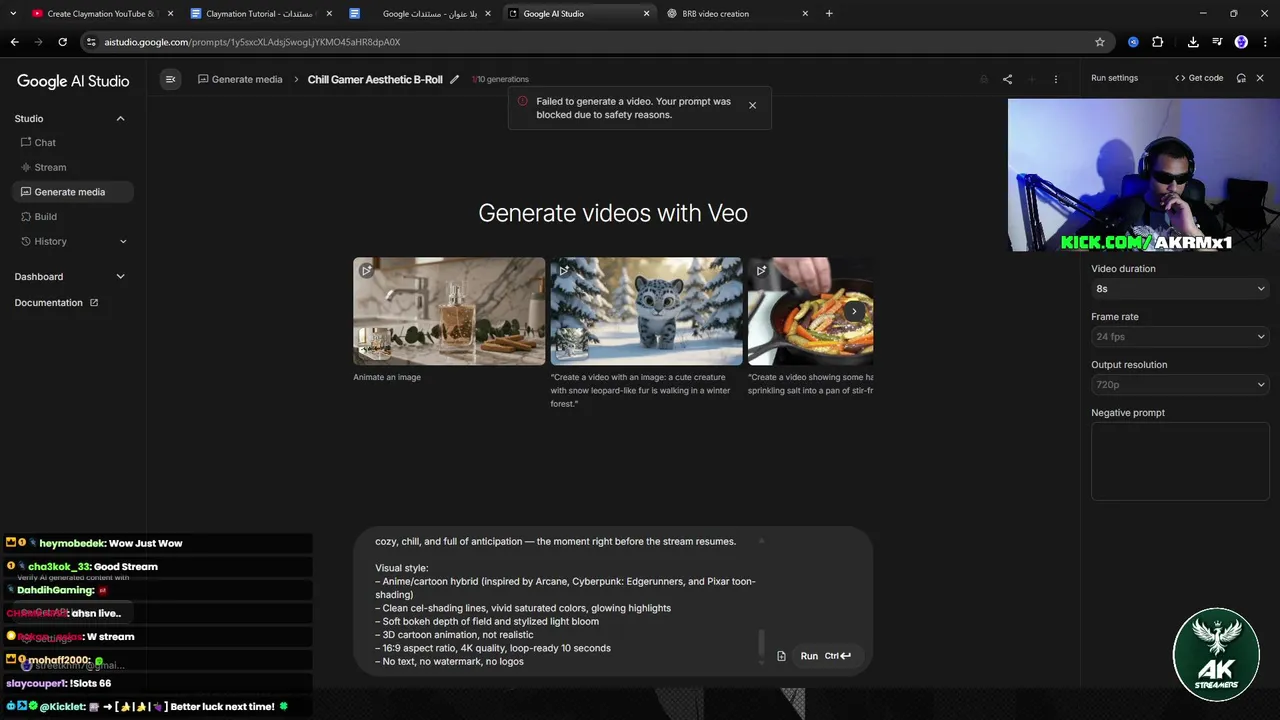Click the Generate media breadcrumb
Viewport: 1280px width, 720px height.
(240, 79)
